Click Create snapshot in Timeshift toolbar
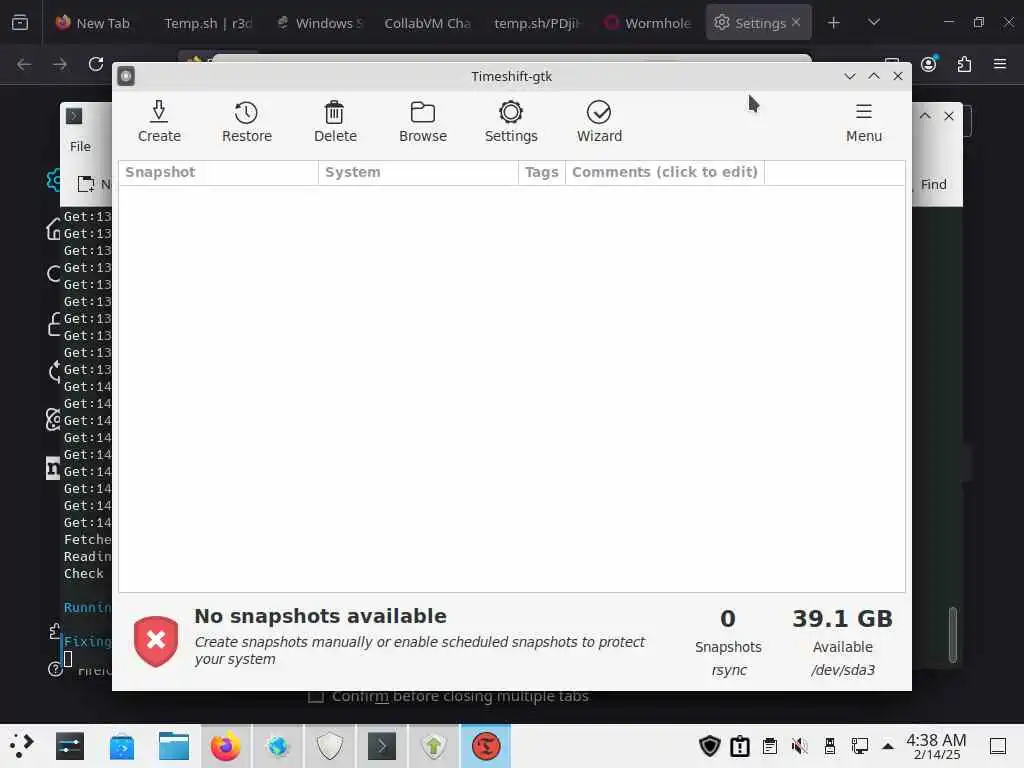The width and height of the screenshot is (1024, 768). click(159, 121)
